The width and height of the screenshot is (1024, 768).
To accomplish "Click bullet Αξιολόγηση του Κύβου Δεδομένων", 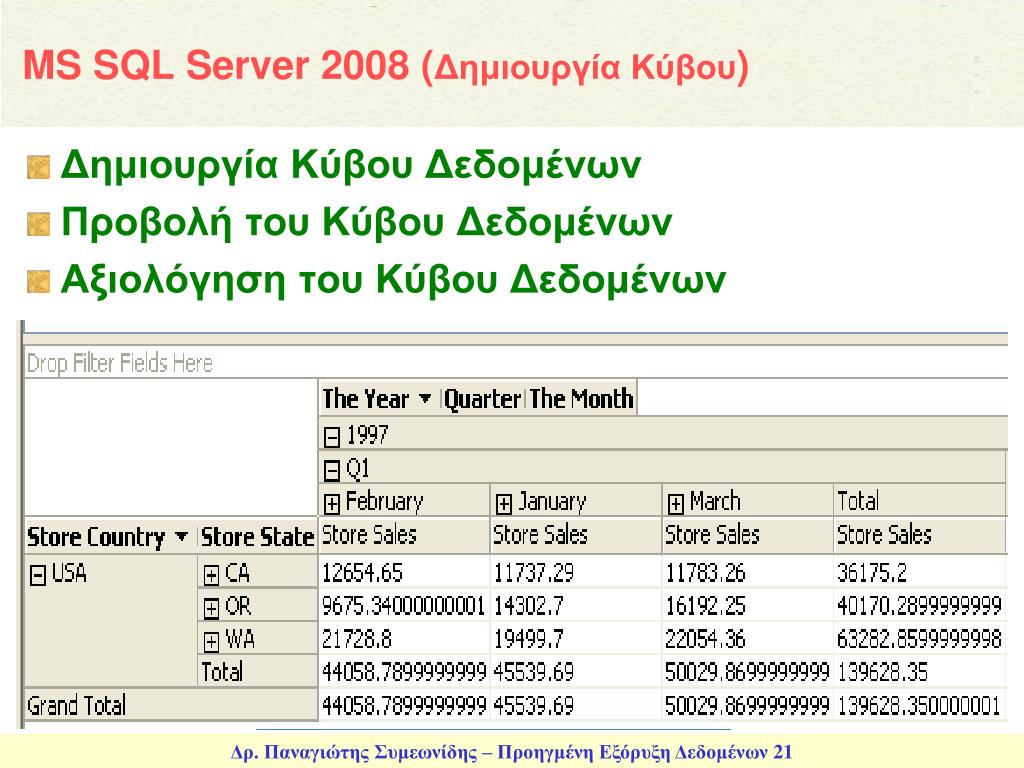I will tap(393, 280).
